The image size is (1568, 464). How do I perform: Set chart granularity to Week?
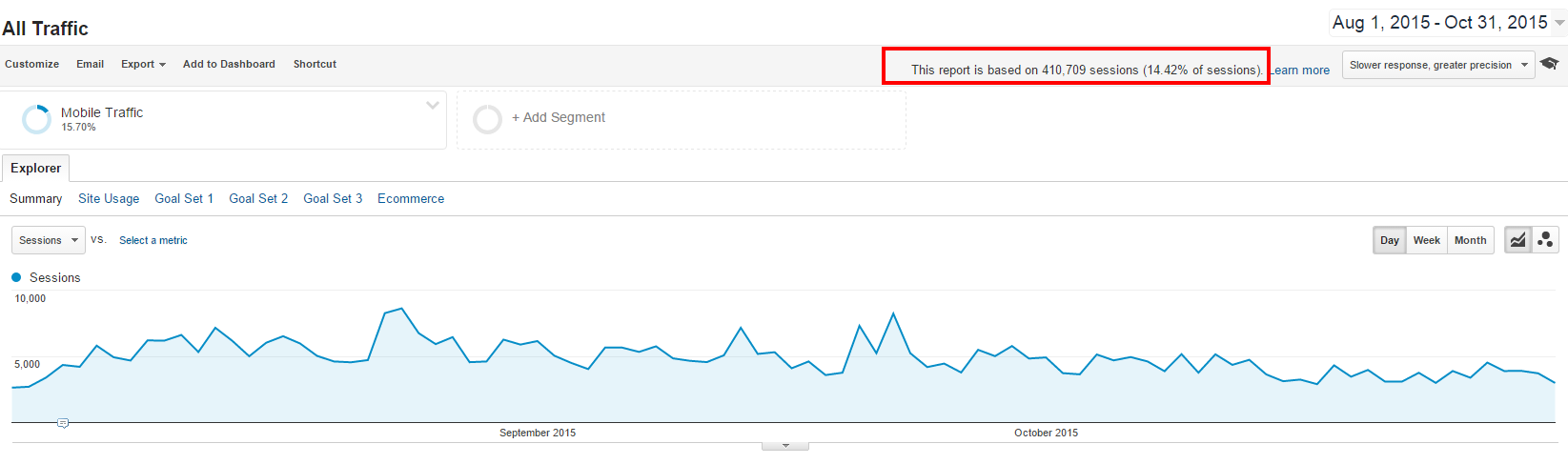1426,240
